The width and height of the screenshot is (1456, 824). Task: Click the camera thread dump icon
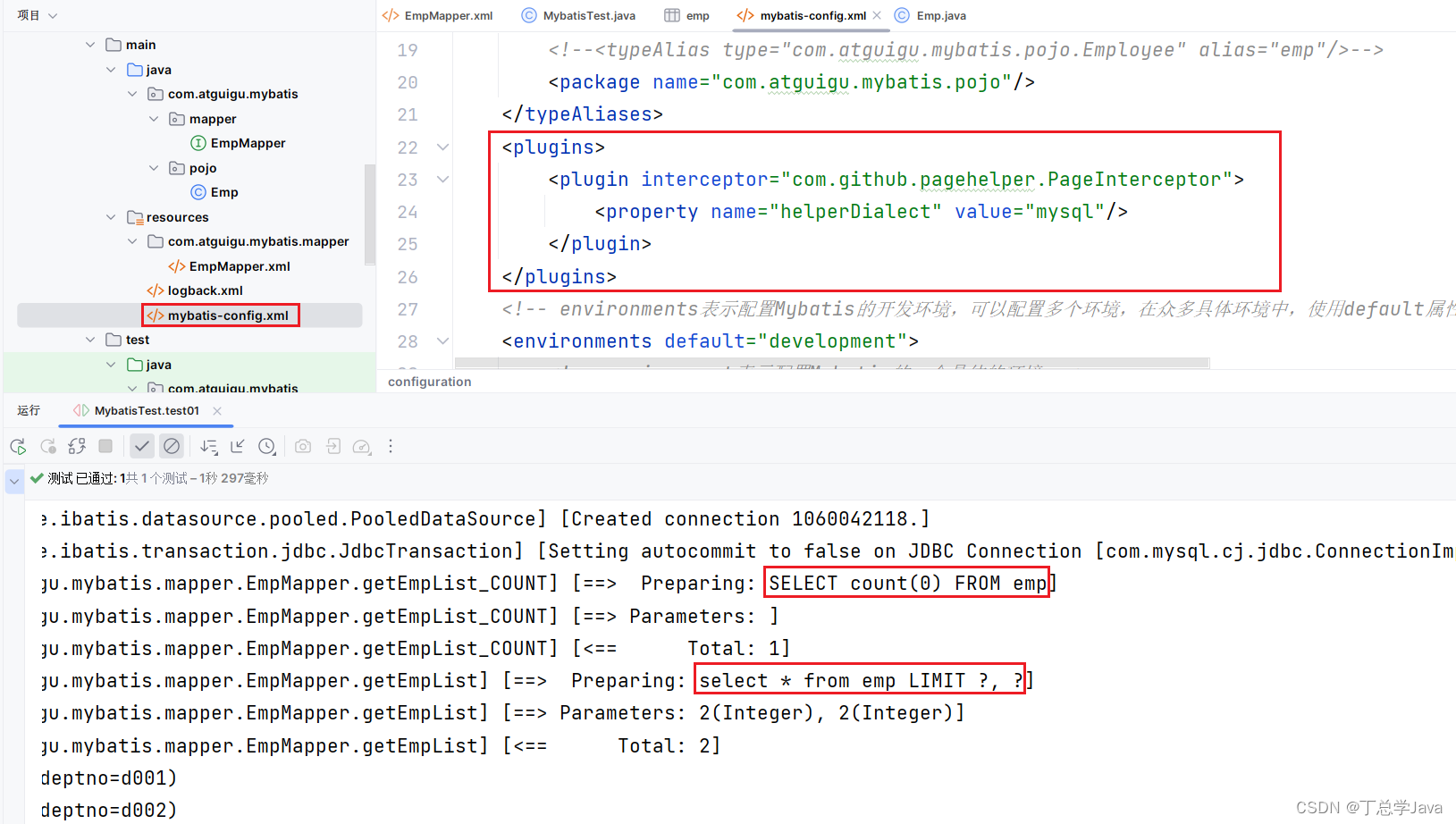pyautogui.click(x=303, y=446)
